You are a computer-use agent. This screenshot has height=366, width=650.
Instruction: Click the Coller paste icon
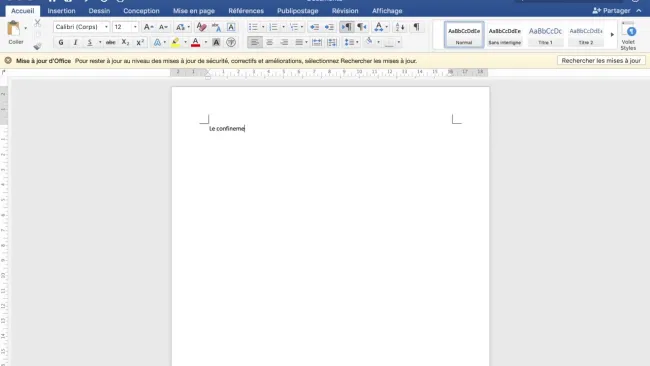14,29
